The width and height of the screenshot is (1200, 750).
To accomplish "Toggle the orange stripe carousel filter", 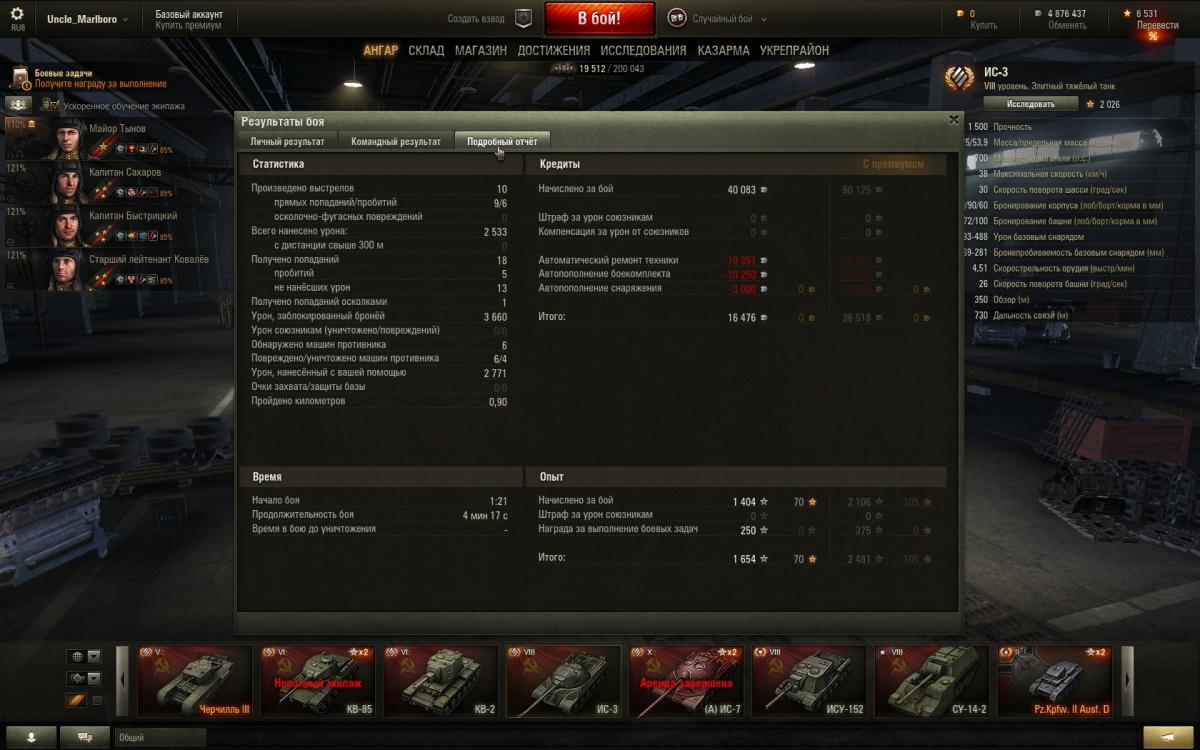I will (x=76, y=701).
